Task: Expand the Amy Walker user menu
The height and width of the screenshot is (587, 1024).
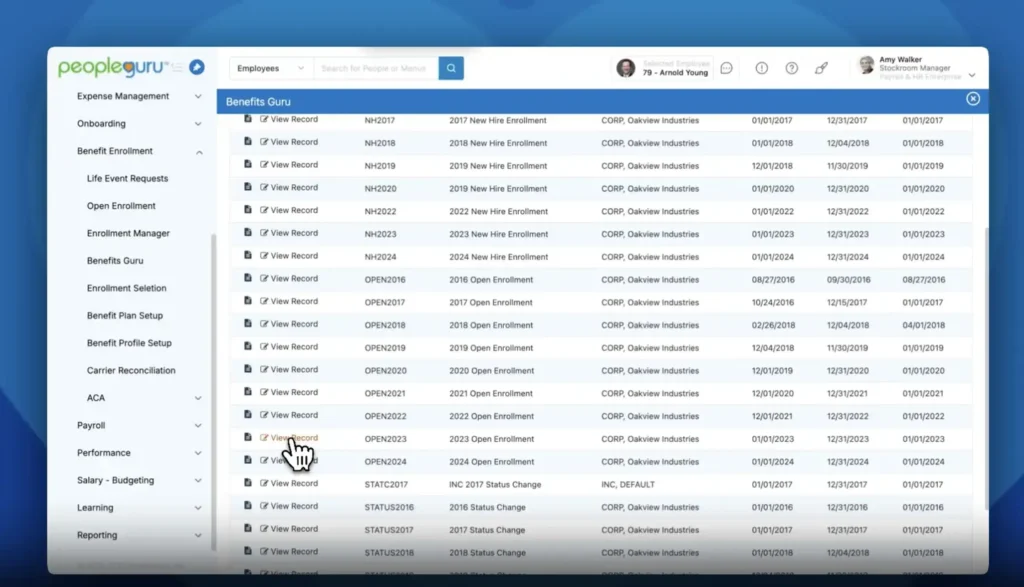Action: coord(971,75)
